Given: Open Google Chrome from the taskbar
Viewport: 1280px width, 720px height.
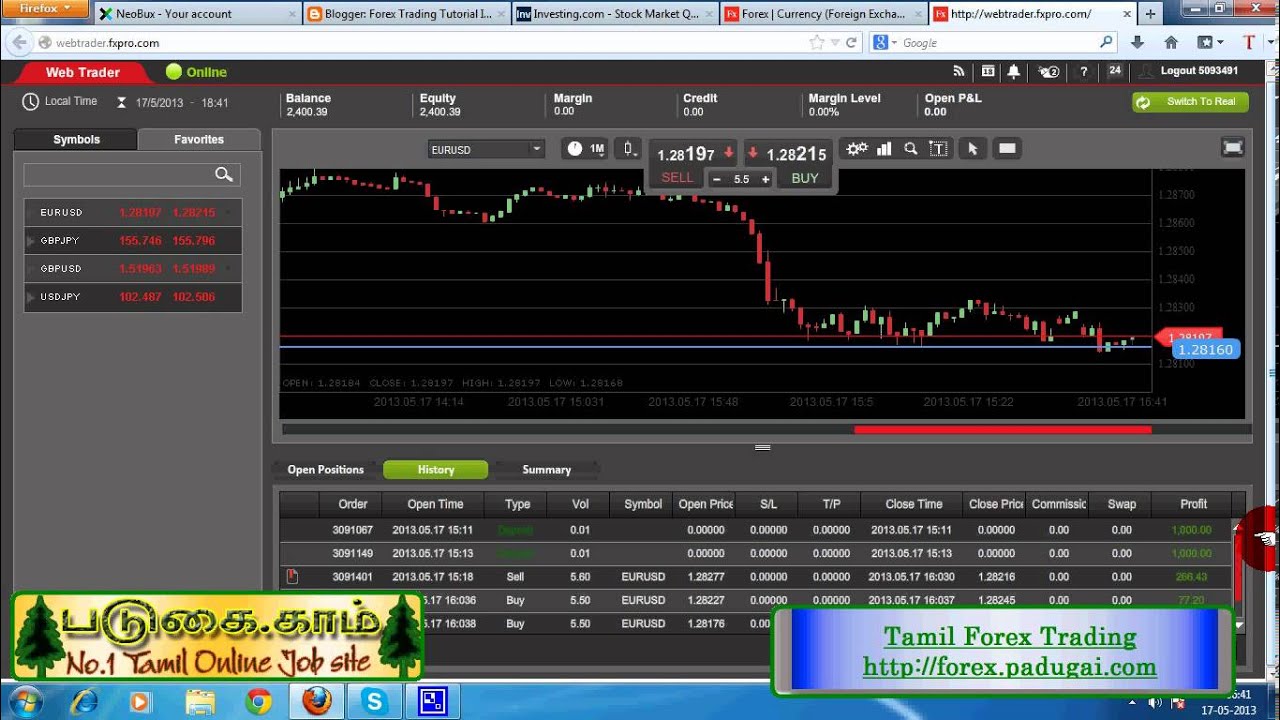Looking at the screenshot, I should tap(259, 702).
